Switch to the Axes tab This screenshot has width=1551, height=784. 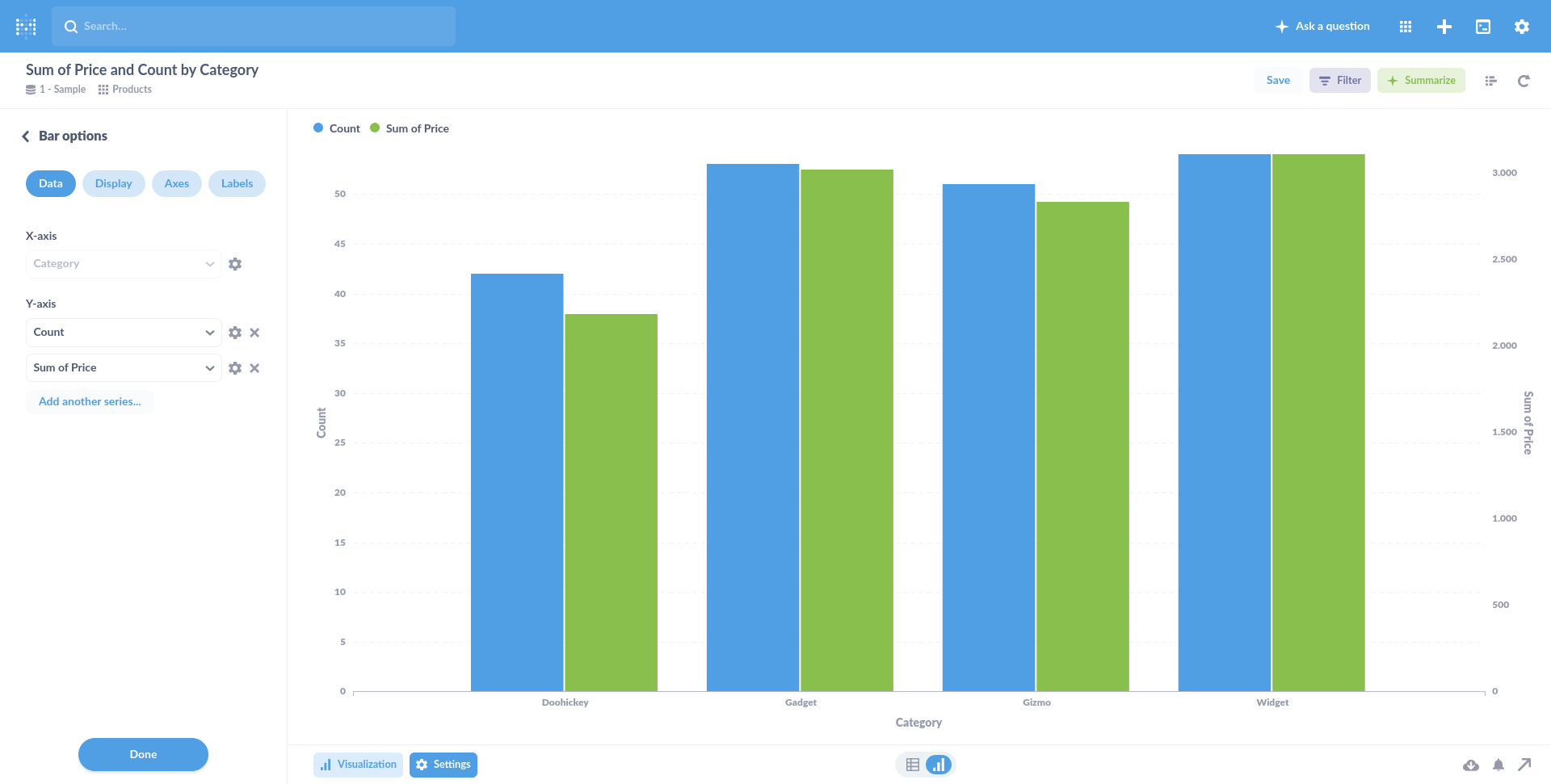176,183
